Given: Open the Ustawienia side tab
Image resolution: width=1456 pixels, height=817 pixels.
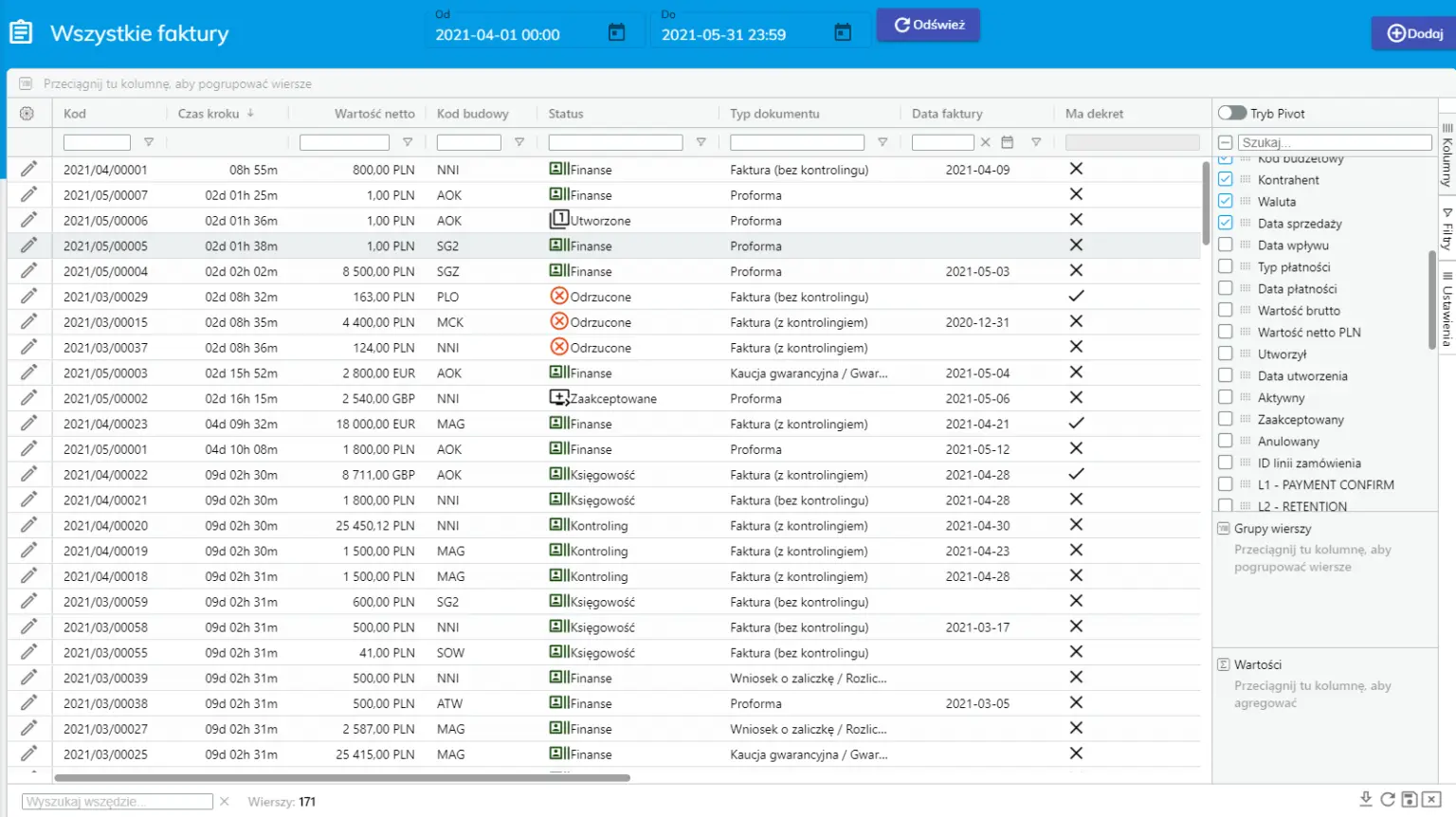Looking at the screenshot, I should [x=1447, y=315].
